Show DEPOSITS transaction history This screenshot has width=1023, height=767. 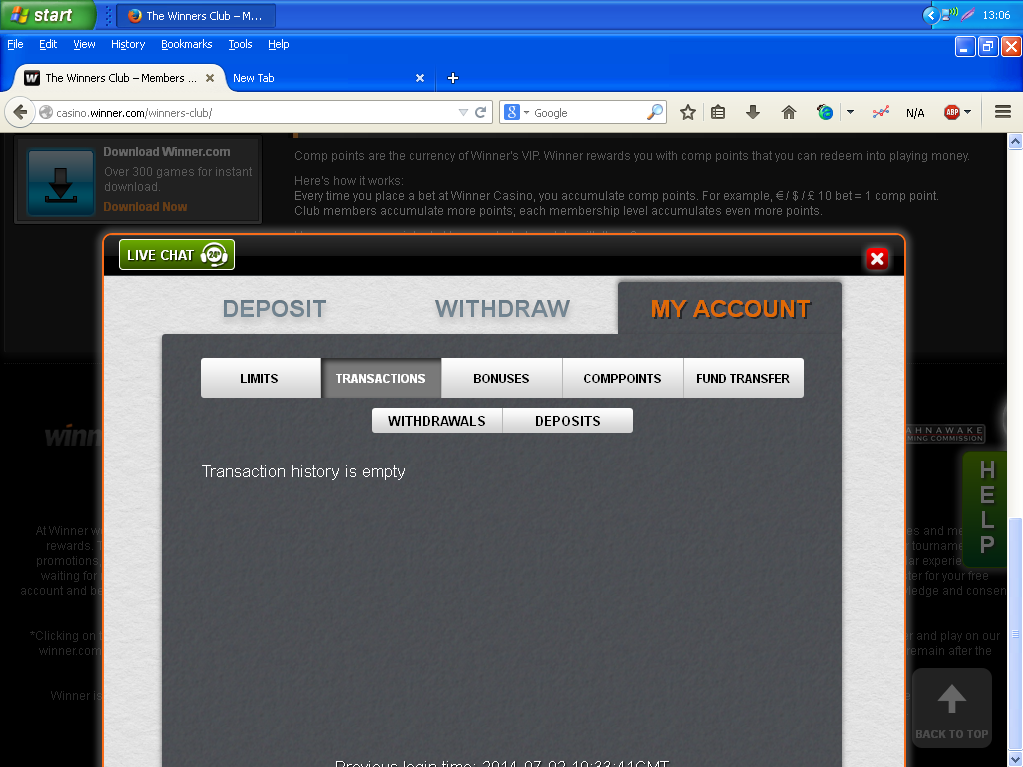(568, 421)
